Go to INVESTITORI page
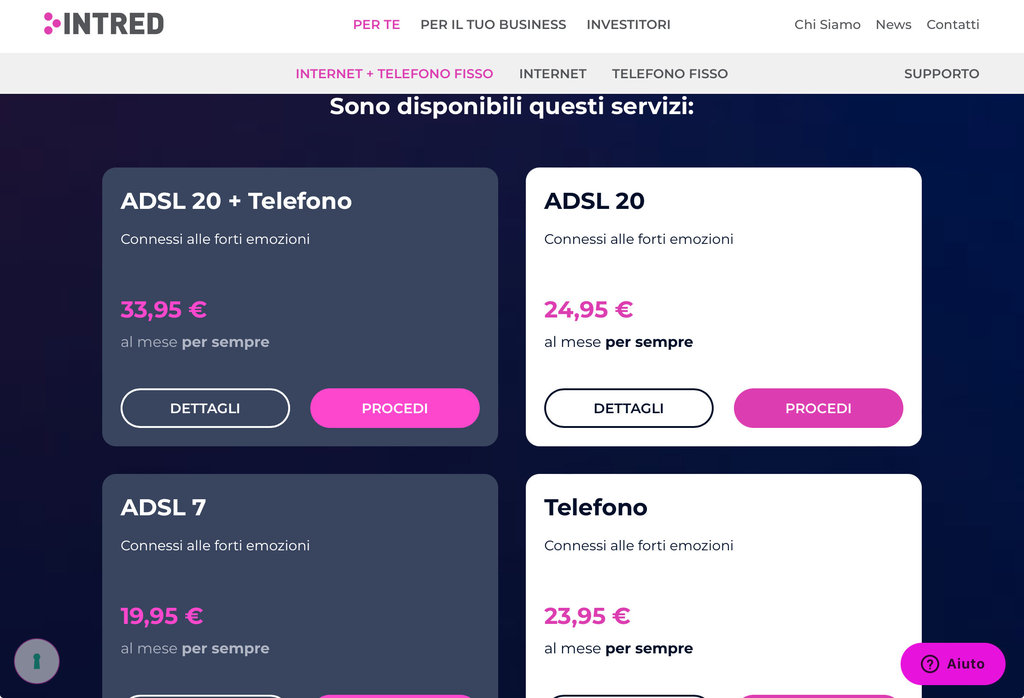This screenshot has height=698, width=1024. click(628, 24)
